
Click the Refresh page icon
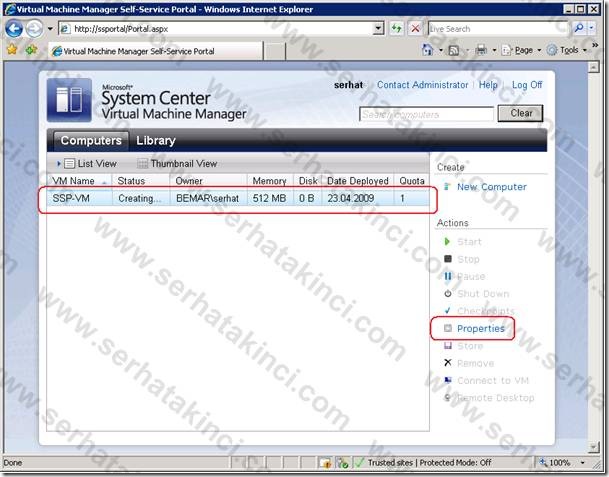pos(397,29)
